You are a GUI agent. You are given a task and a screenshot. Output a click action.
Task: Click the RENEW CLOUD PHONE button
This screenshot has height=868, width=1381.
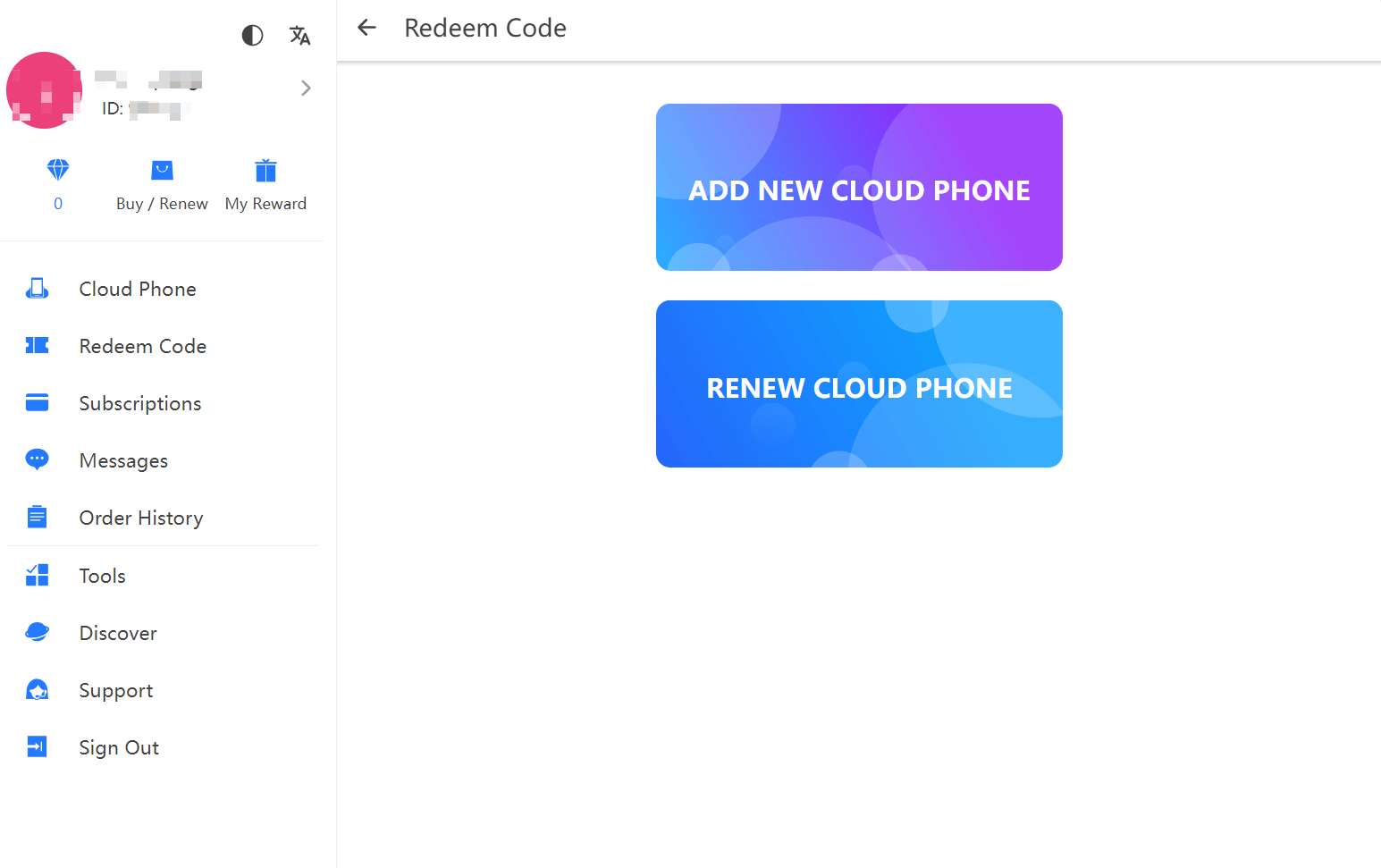click(x=859, y=384)
